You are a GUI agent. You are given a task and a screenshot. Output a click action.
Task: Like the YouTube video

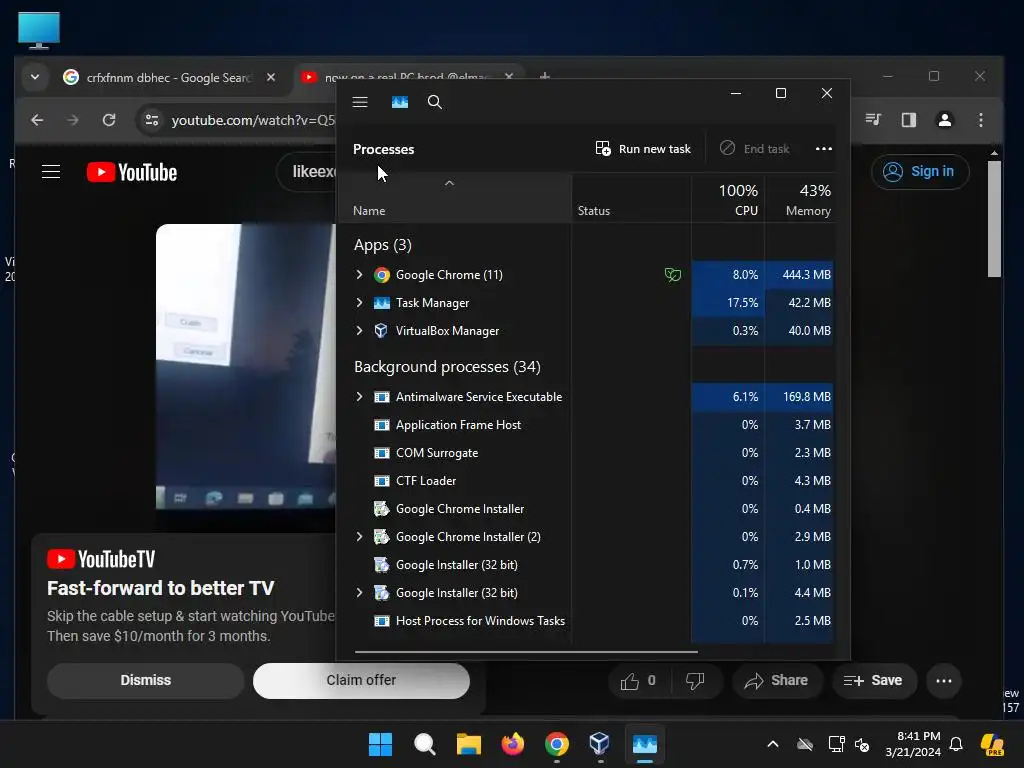637,681
